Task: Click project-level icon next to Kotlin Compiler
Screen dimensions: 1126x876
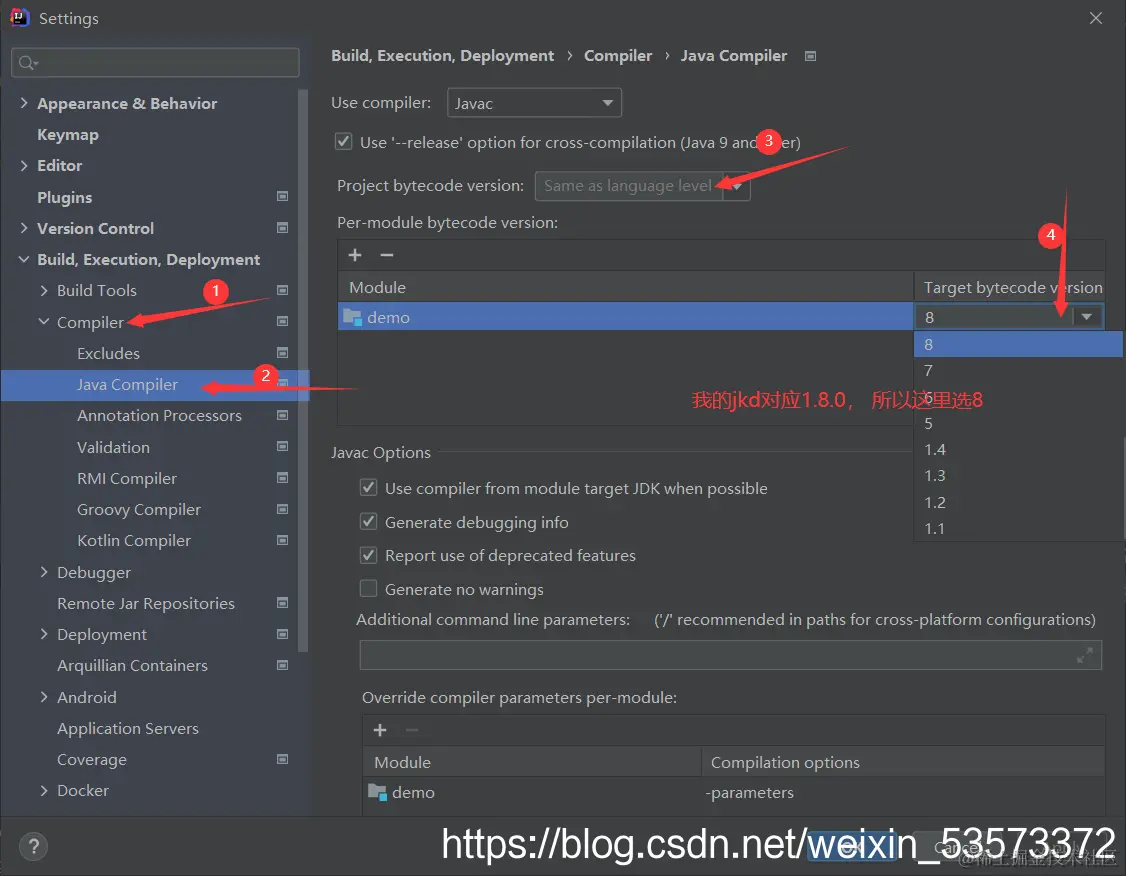Action: [x=282, y=540]
